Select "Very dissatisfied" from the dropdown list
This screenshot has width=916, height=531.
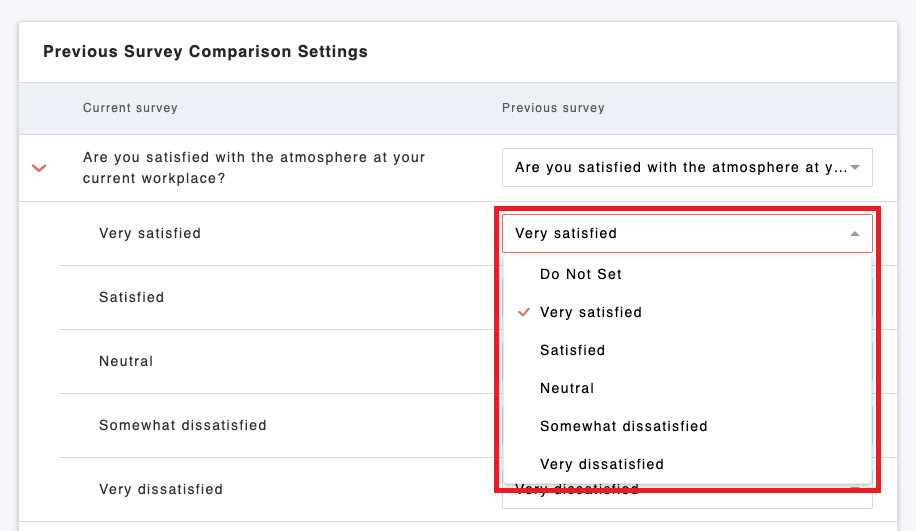(601, 464)
